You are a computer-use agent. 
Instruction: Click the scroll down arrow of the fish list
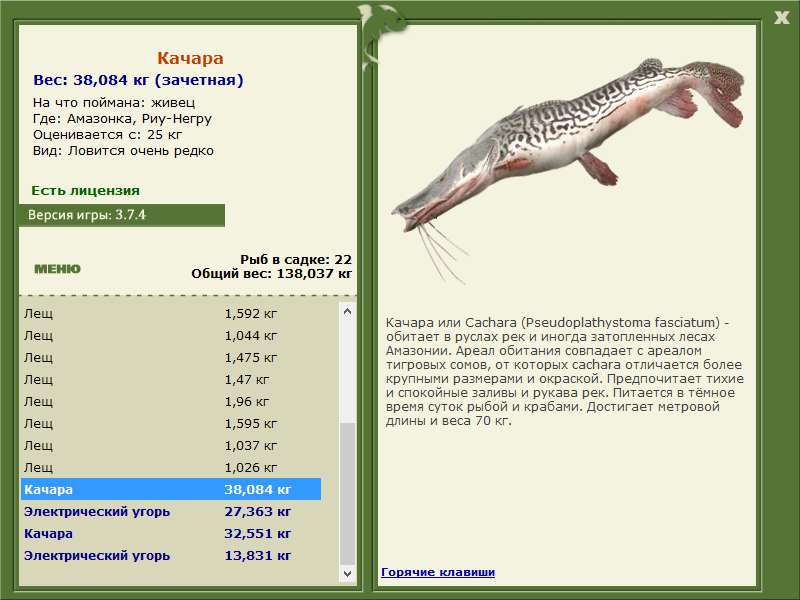(x=347, y=573)
